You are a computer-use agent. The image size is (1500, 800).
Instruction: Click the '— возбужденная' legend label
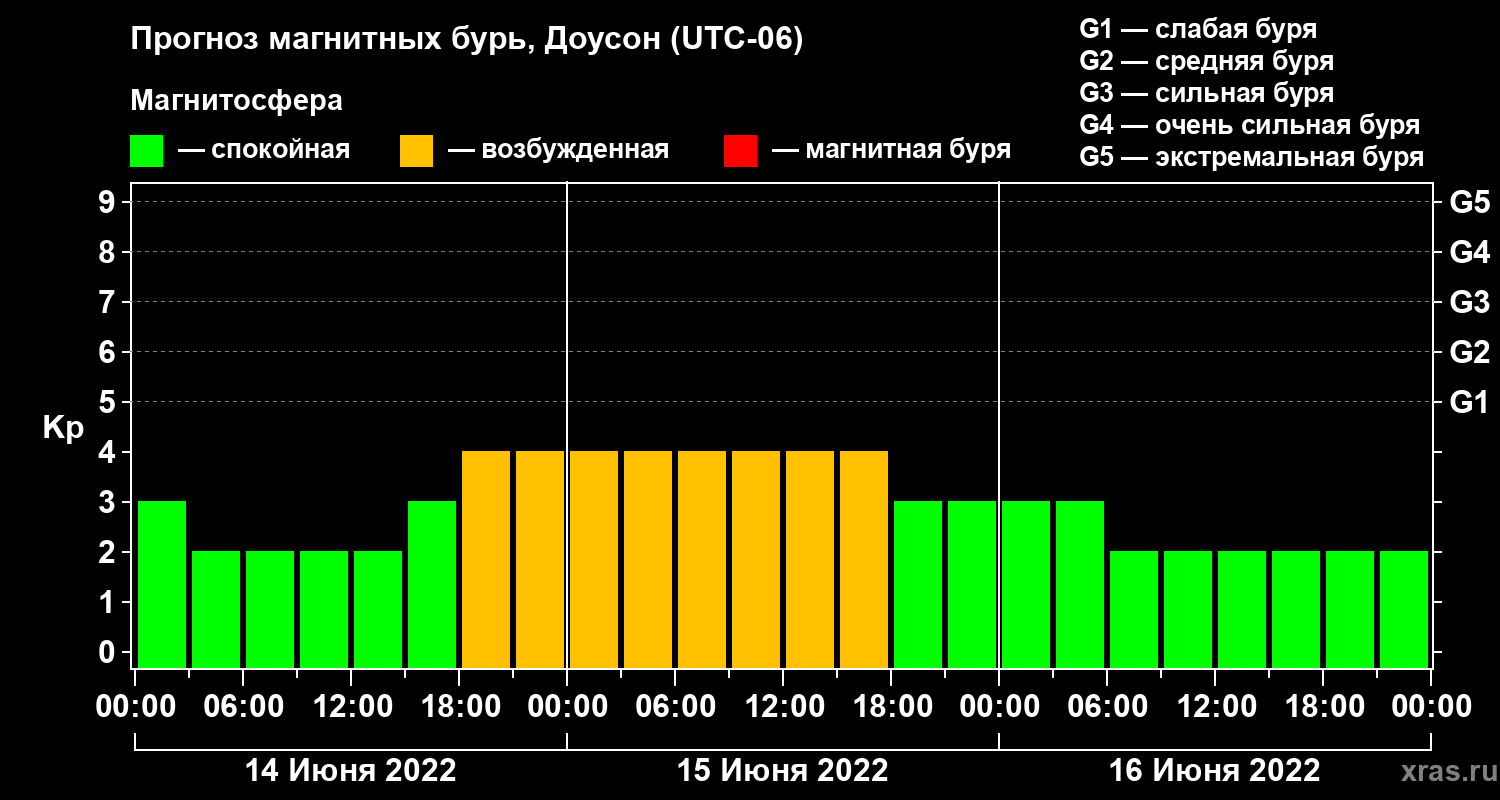point(558,150)
